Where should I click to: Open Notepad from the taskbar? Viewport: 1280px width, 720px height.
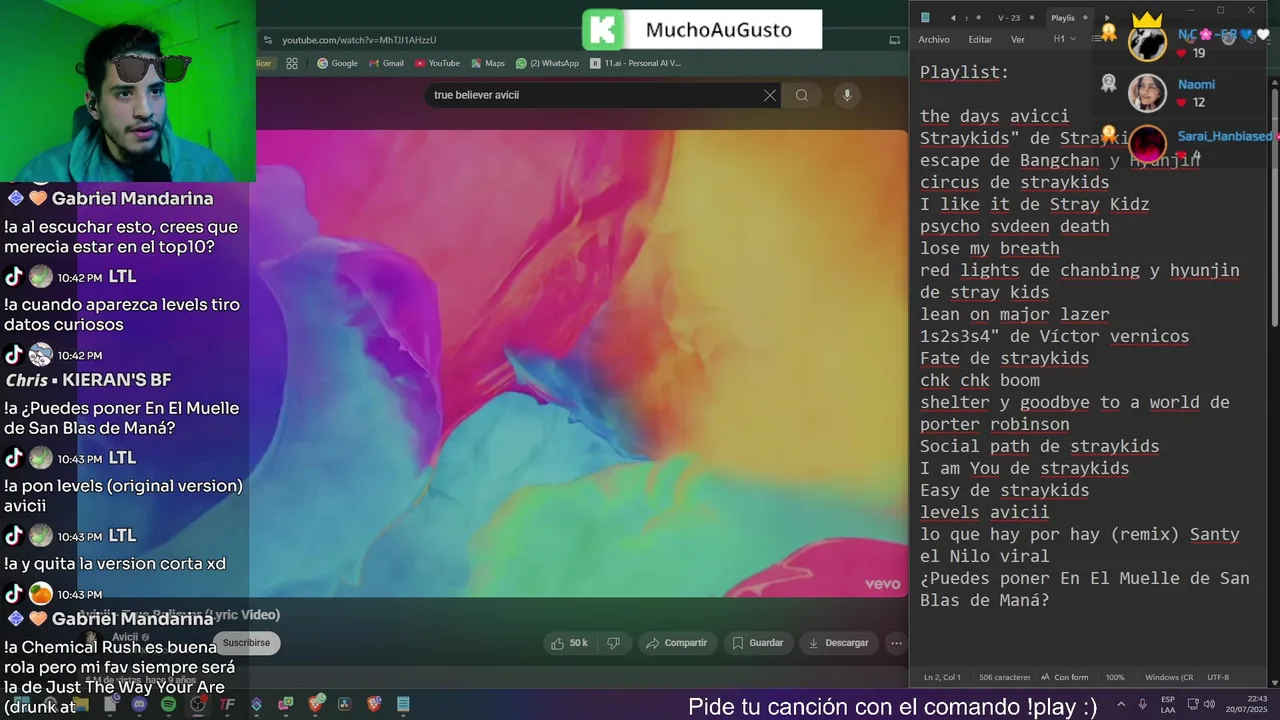pyautogui.click(x=403, y=705)
